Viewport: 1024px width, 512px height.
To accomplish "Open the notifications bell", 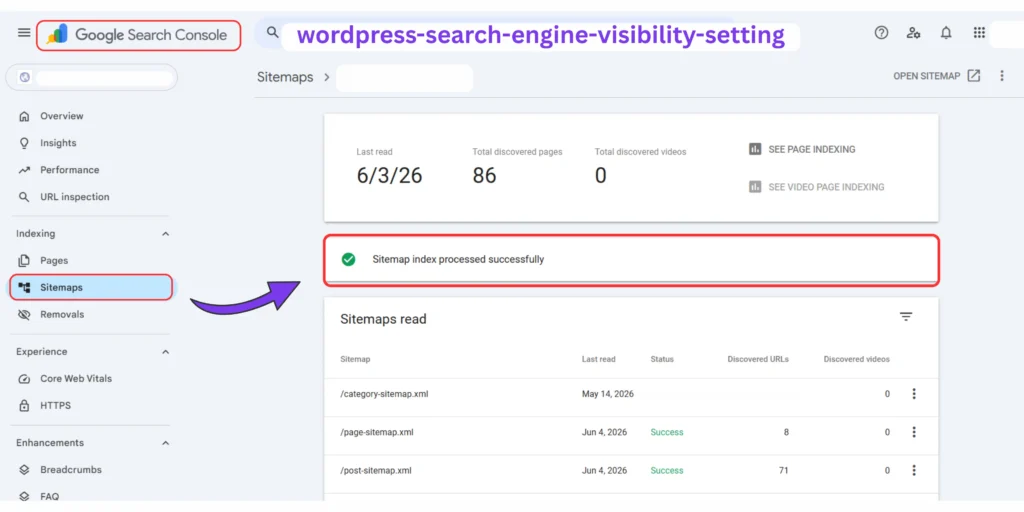I will 946,33.
